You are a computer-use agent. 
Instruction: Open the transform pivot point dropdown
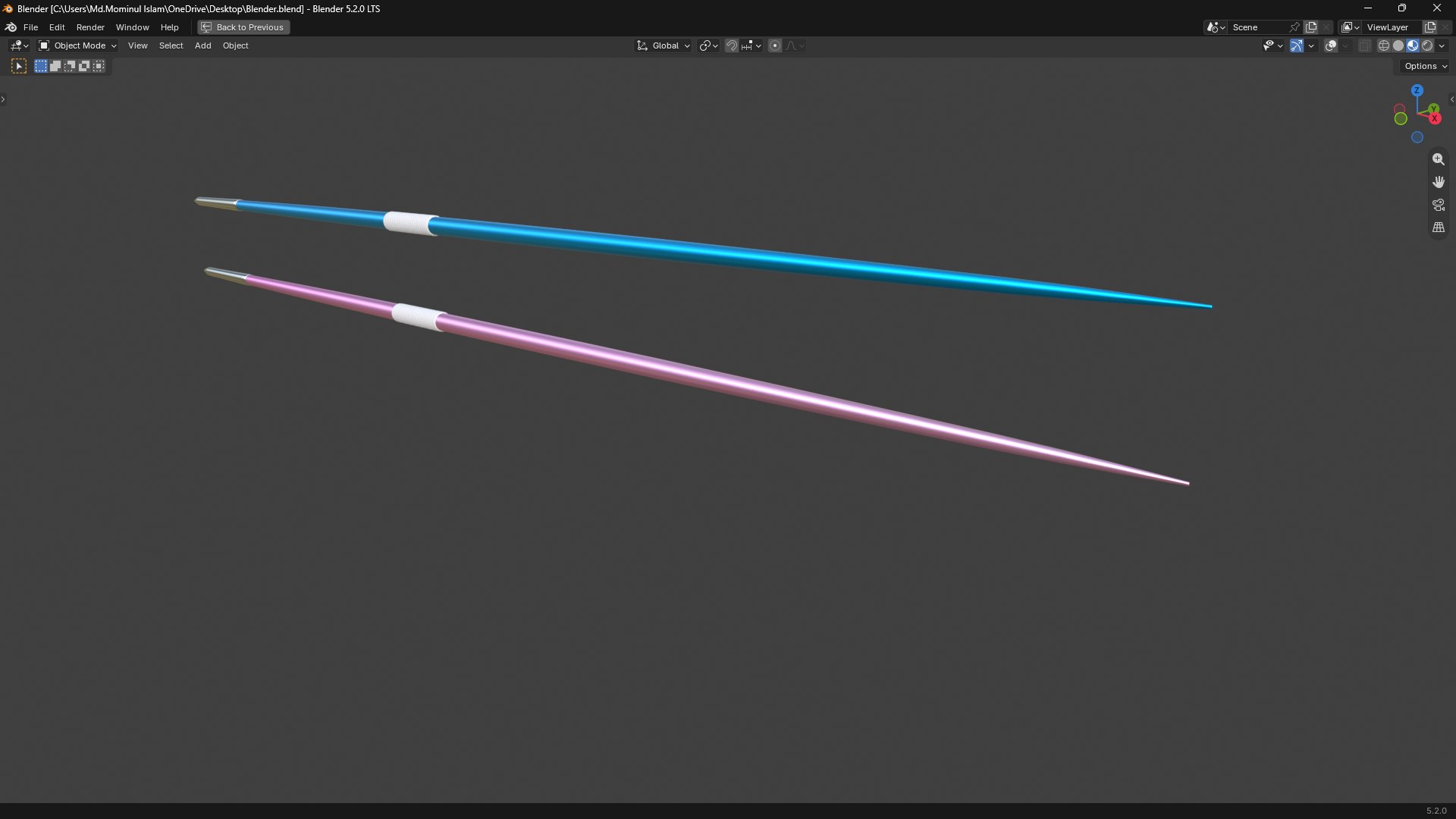[x=708, y=45]
